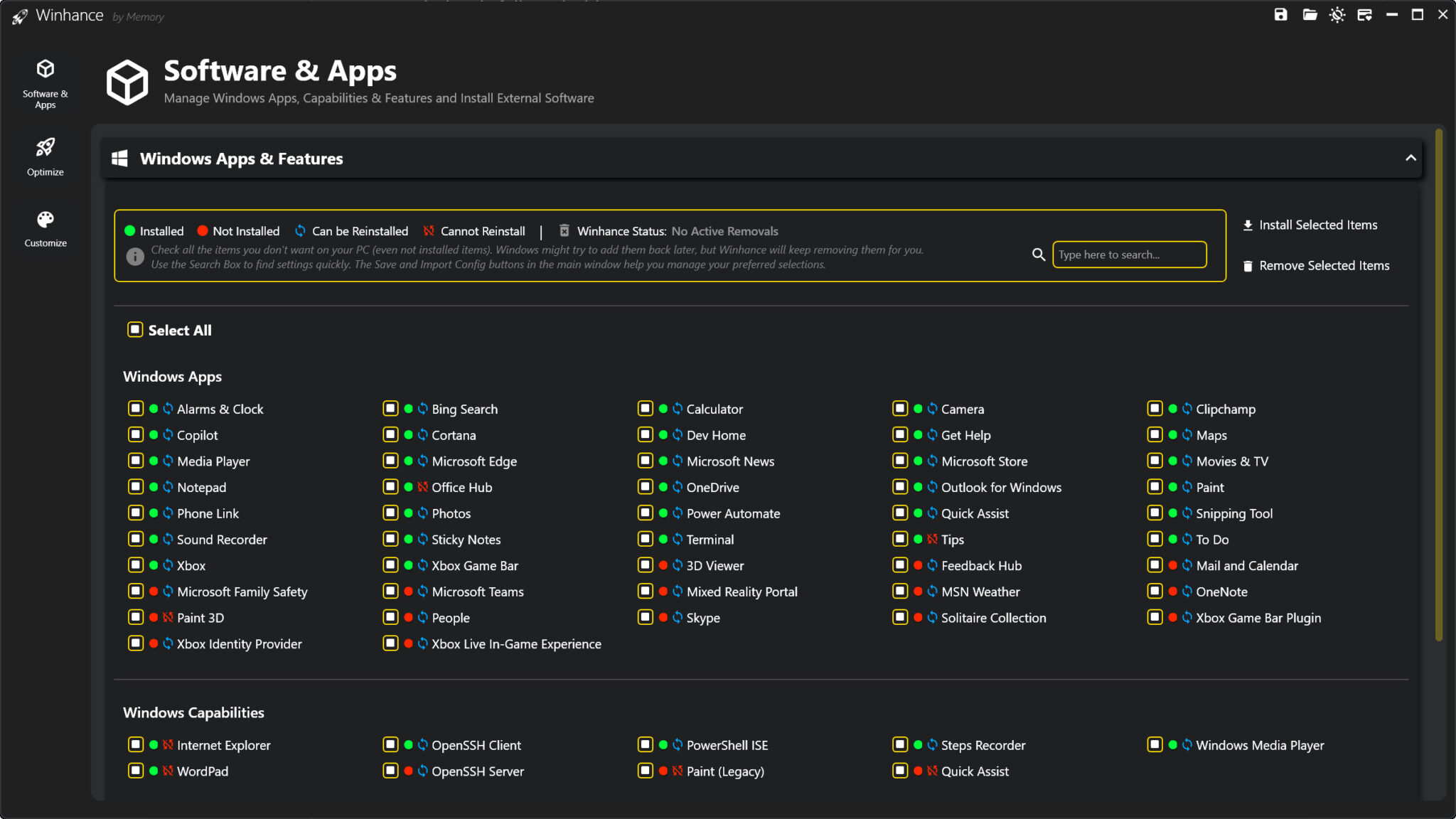Check the Internet Explorer capability checkbox
The height and width of the screenshot is (819, 1456).
[135, 744]
